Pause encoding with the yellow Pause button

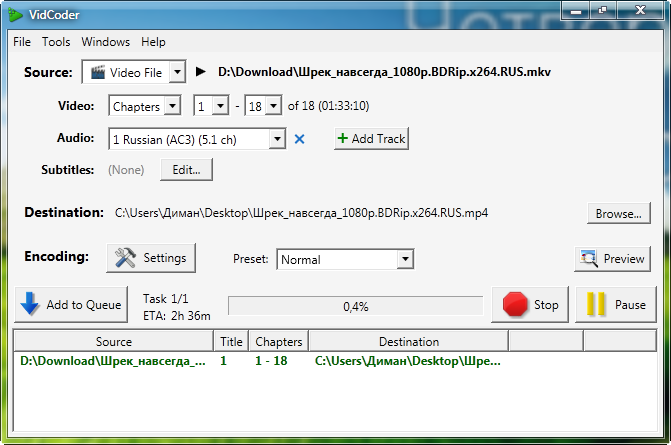(x=615, y=305)
